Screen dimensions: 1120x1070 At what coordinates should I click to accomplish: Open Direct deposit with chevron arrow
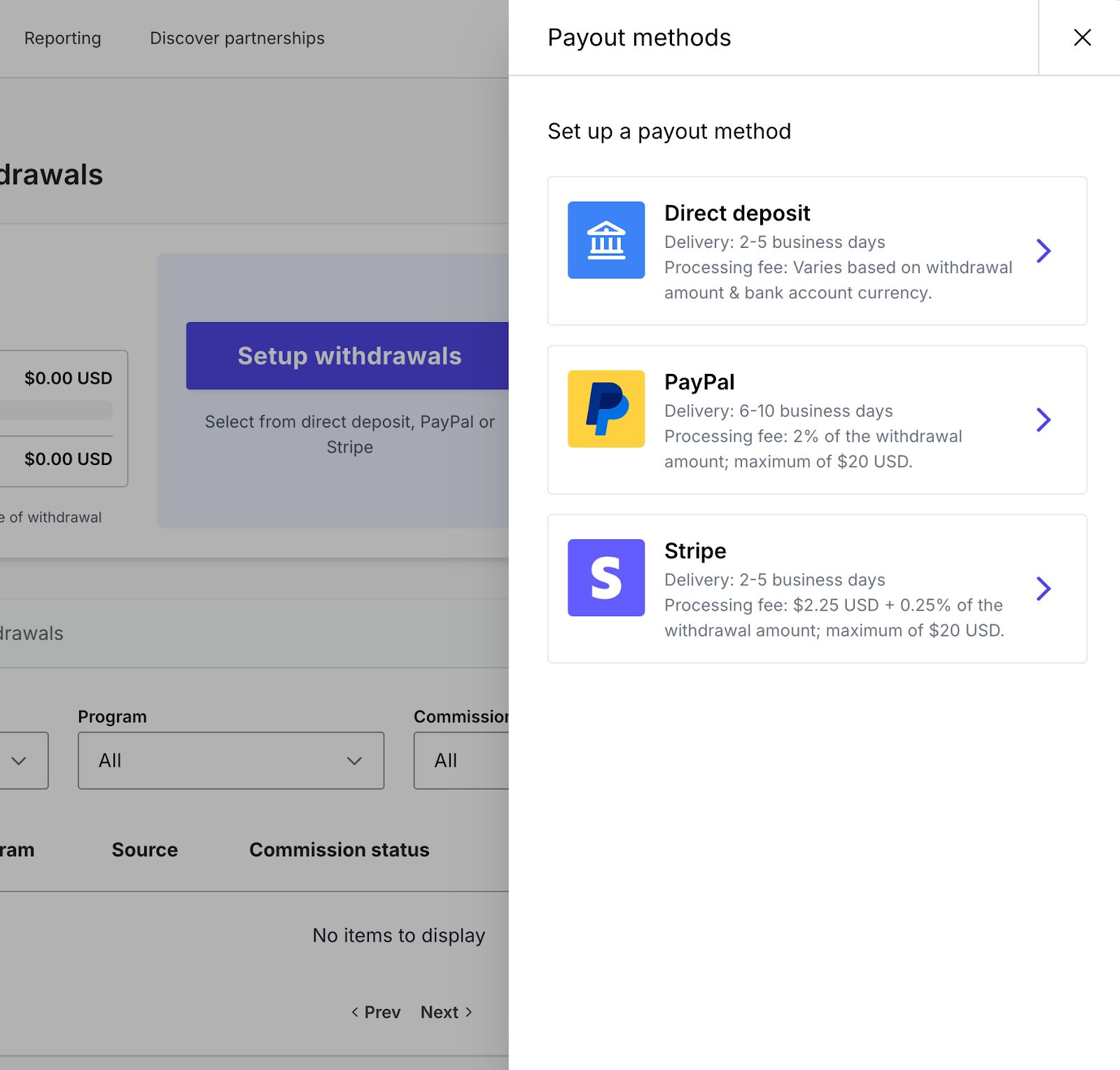pyautogui.click(x=1043, y=251)
